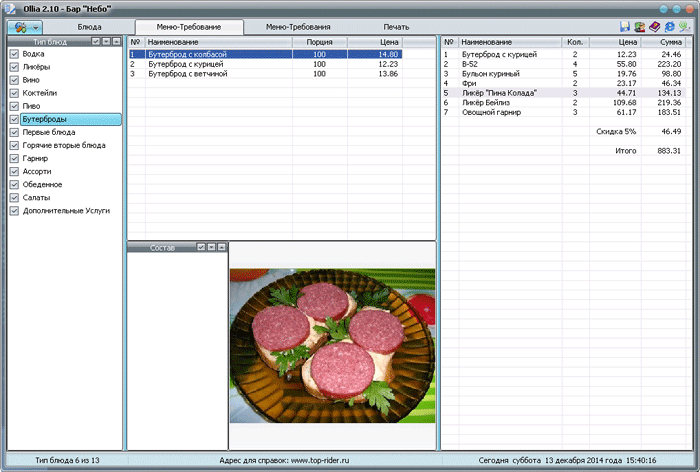
Task: Toggle the Горячие вторые блюда checkbox
Action: point(14,146)
